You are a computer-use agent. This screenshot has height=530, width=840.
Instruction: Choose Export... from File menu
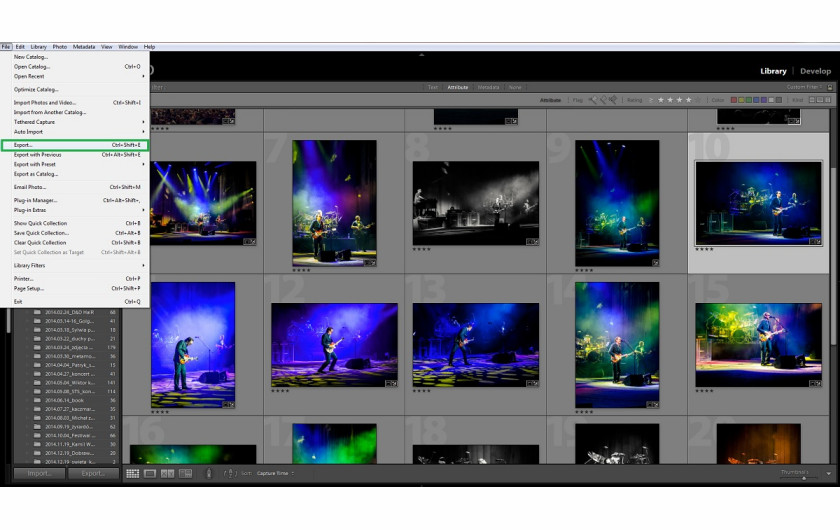click(x=74, y=145)
